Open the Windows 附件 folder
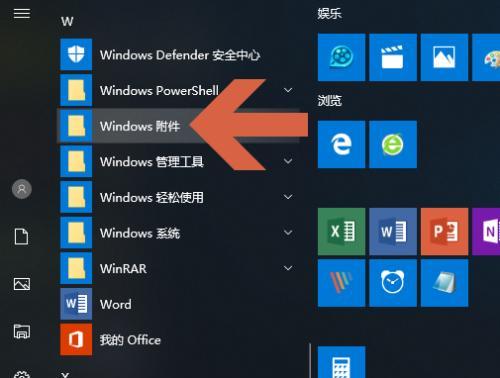The height and width of the screenshot is (378, 500). point(179,126)
